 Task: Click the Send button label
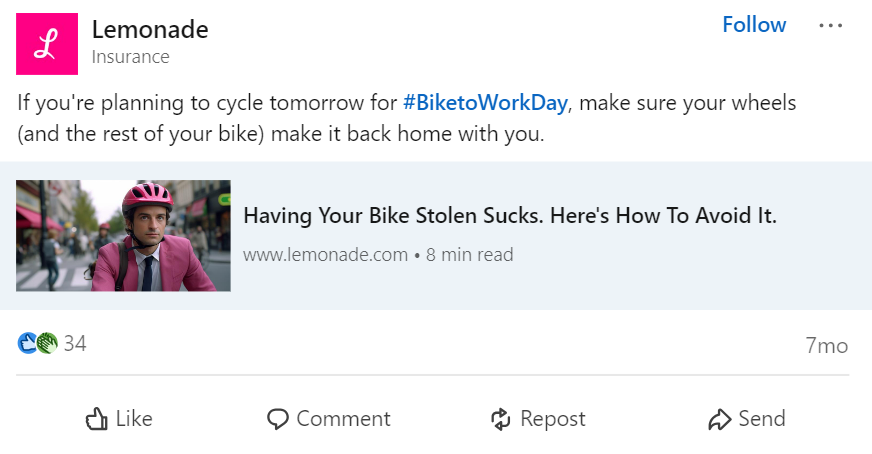pyautogui.click(x=762, y=419)
